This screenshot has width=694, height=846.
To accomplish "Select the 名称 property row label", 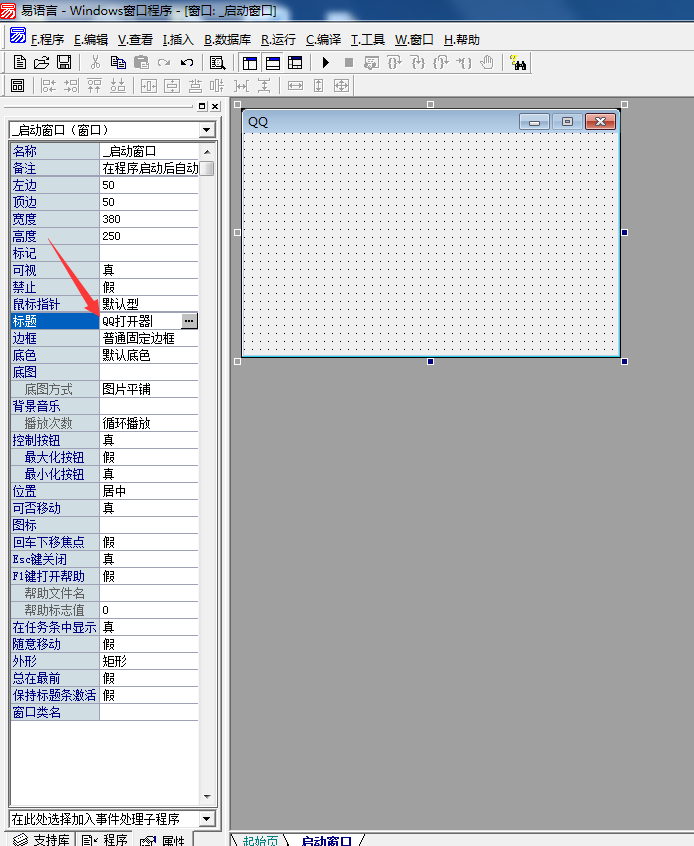I will (x=55, y=151).
